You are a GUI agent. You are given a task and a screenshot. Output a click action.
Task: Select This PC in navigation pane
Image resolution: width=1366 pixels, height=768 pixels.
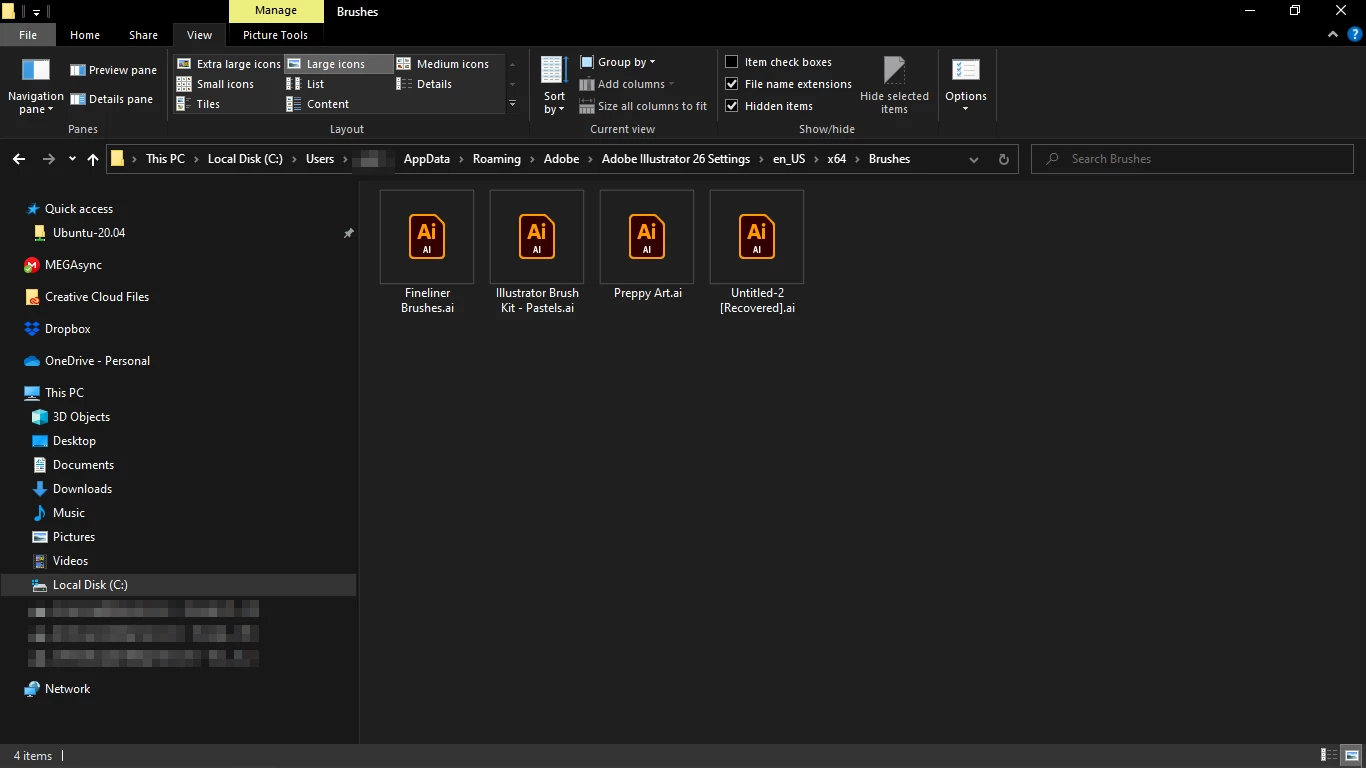64,393
